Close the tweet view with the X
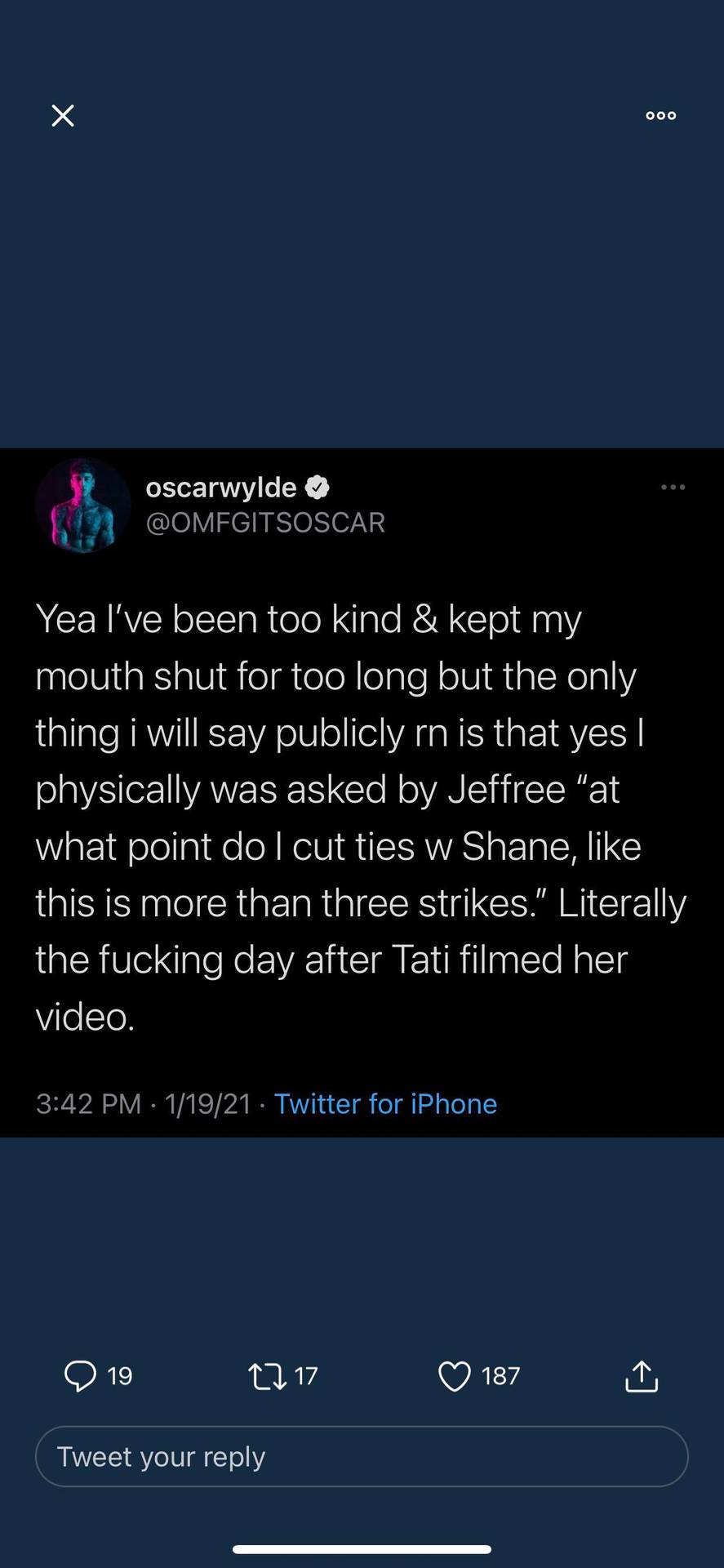 coord(62,115)
